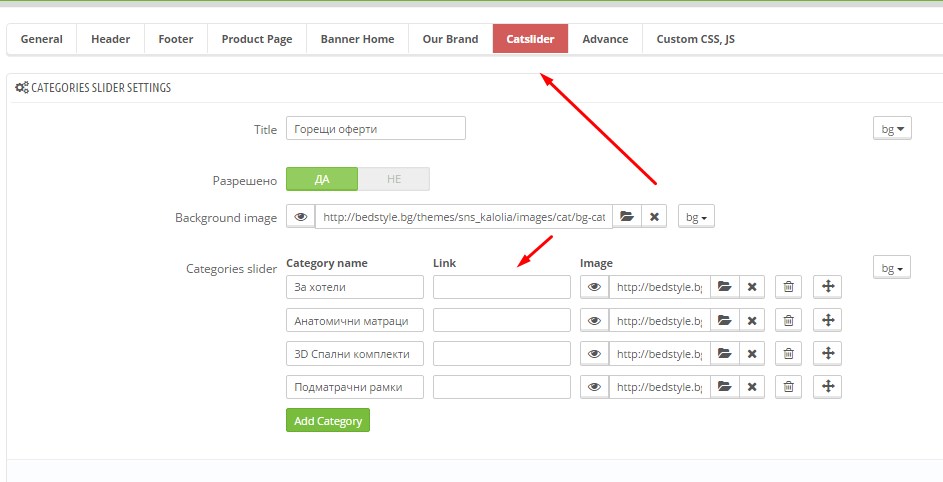943x482 pixels.
Task: Click the Подматрачни рамки category name field
Action: (355, 387)
